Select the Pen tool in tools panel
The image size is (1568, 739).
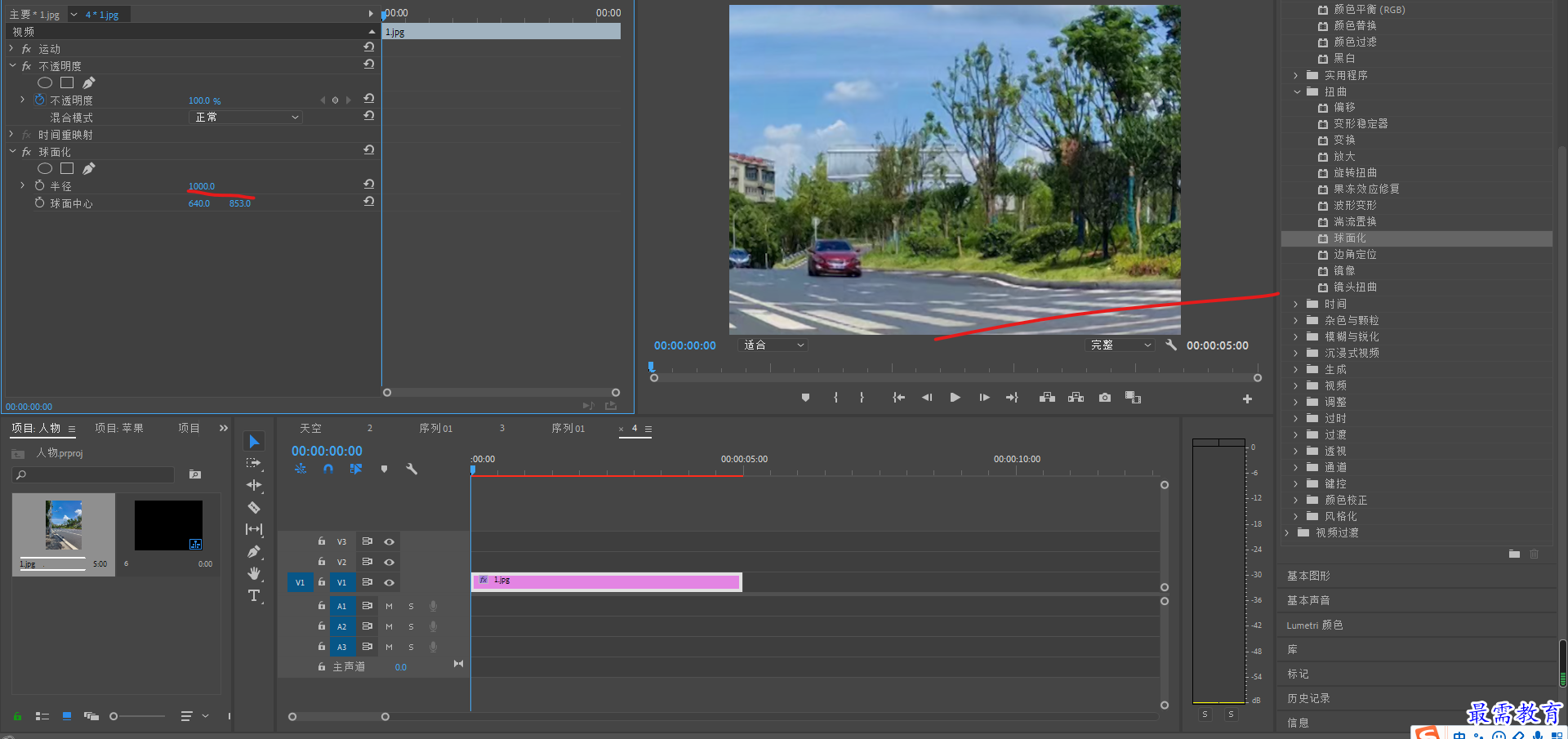(x=254, y=551)
